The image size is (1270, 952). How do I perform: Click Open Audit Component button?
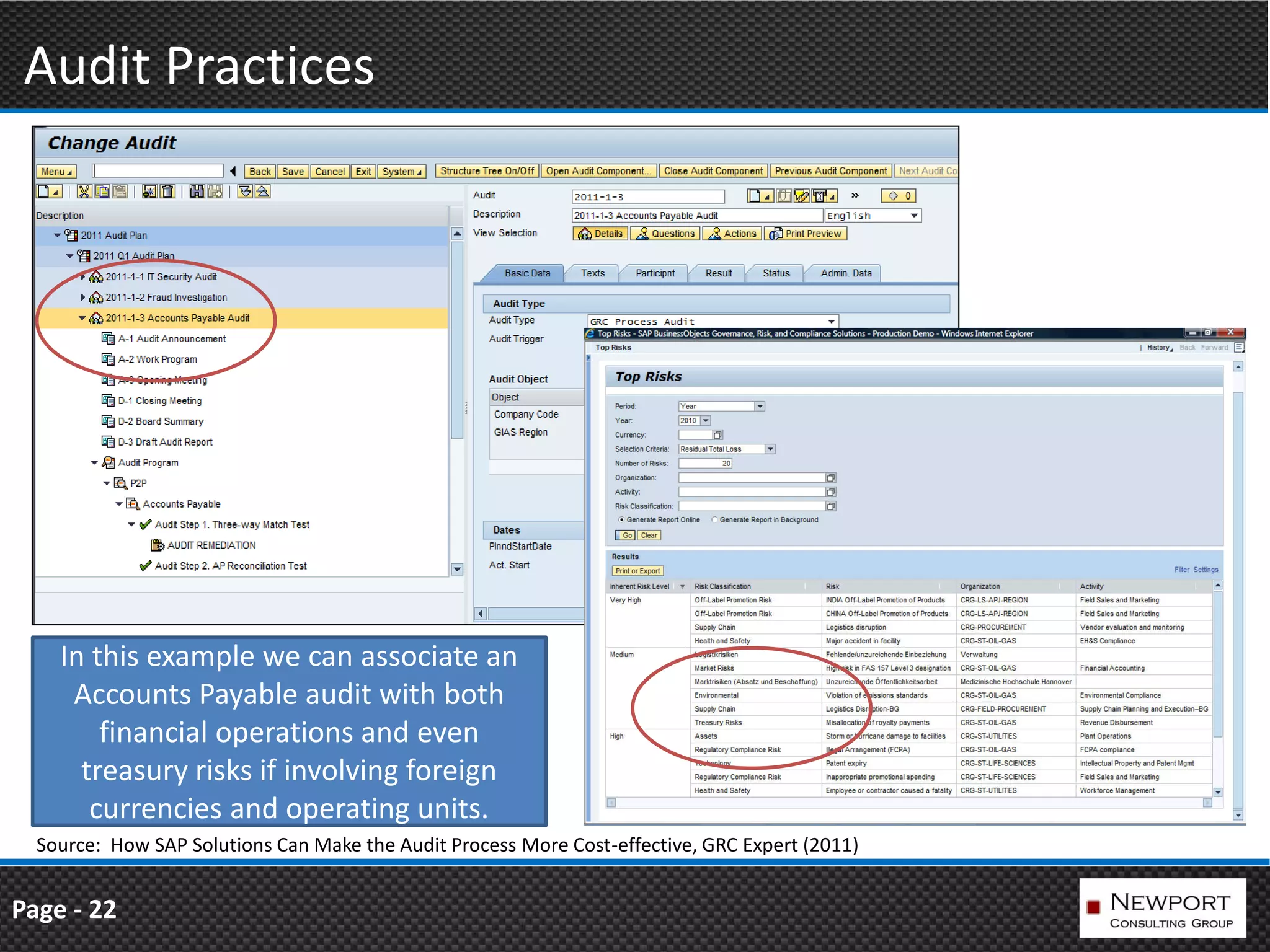pos(599,171)
